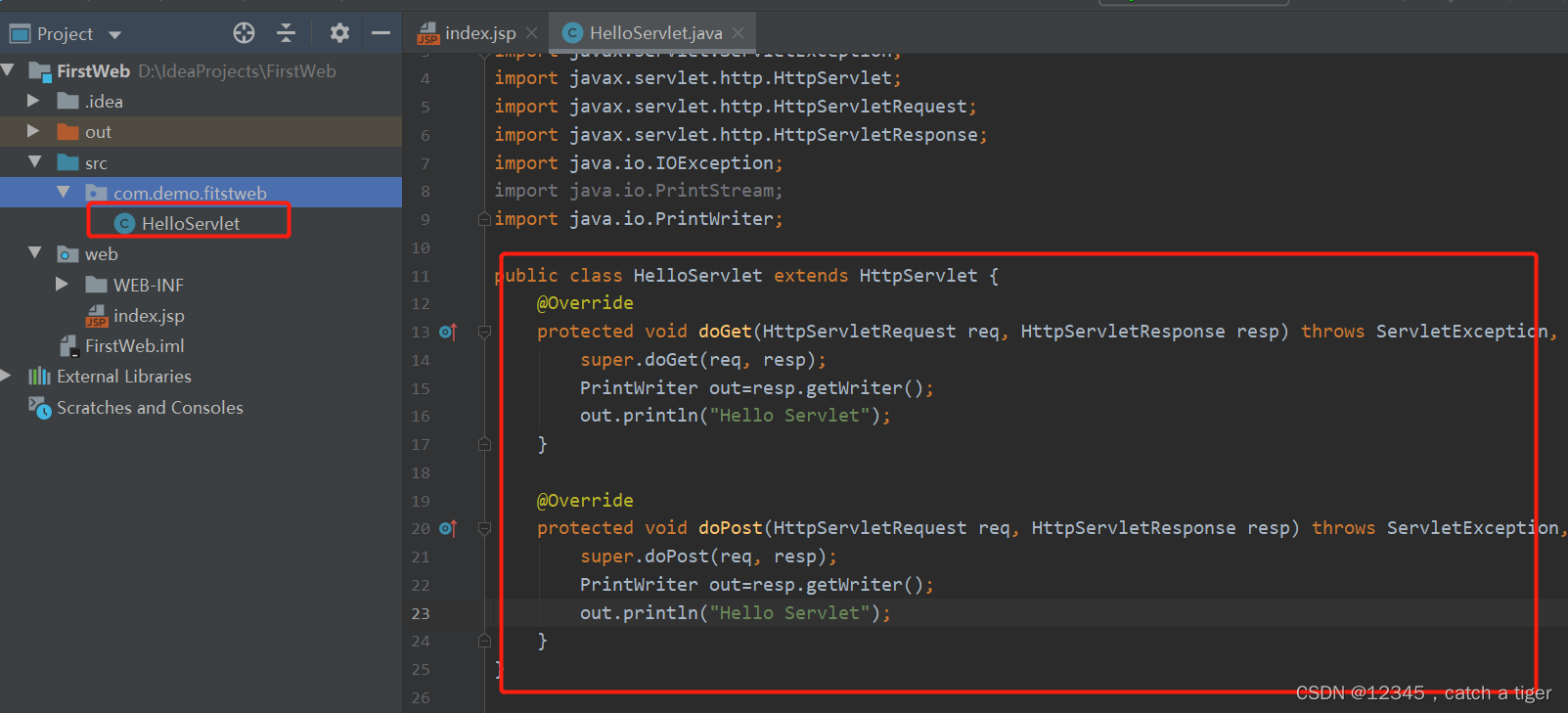Click the @Override annotation on line 12

(585, 303)
